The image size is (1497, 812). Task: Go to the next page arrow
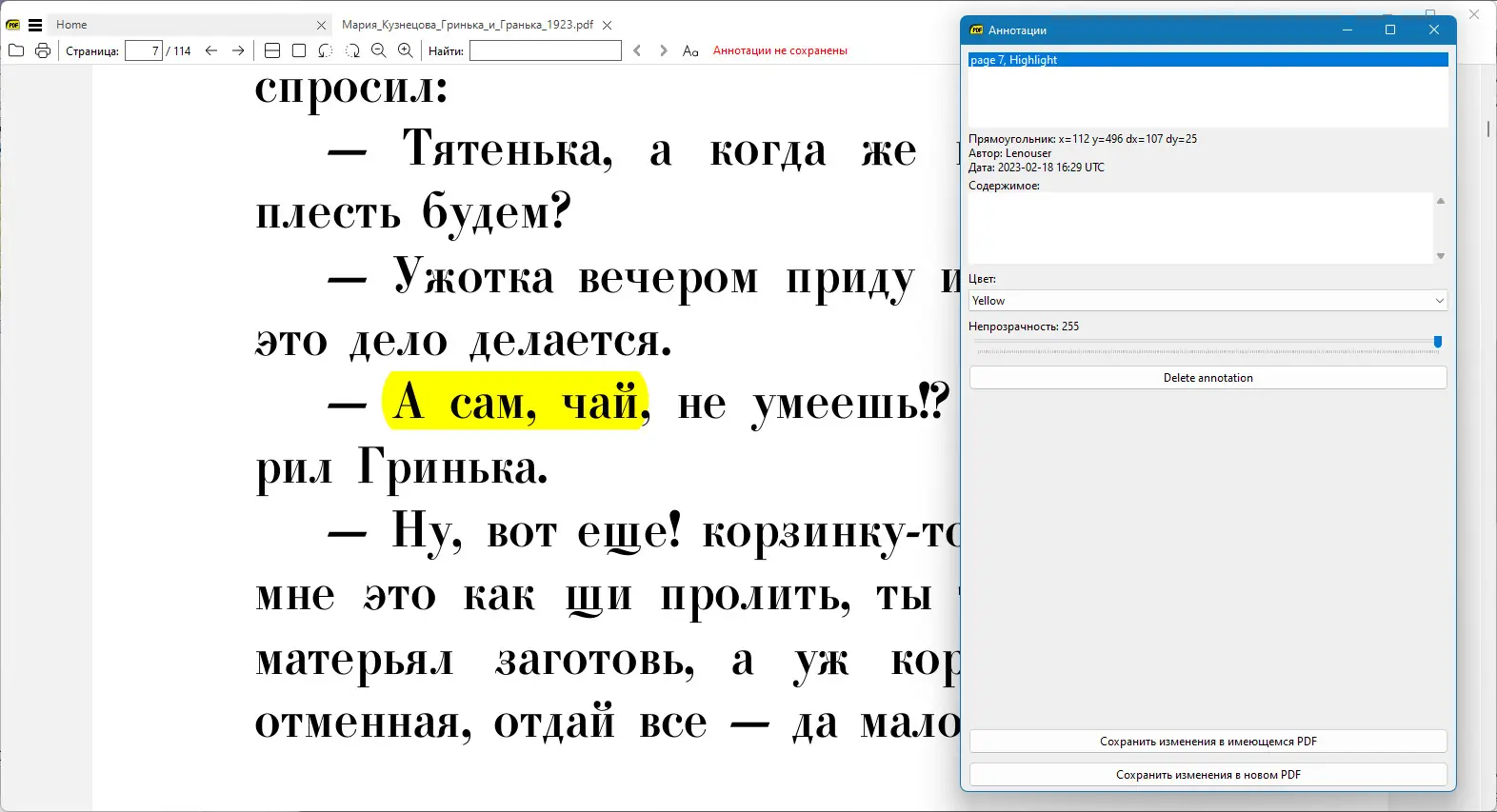click(238, 50)
